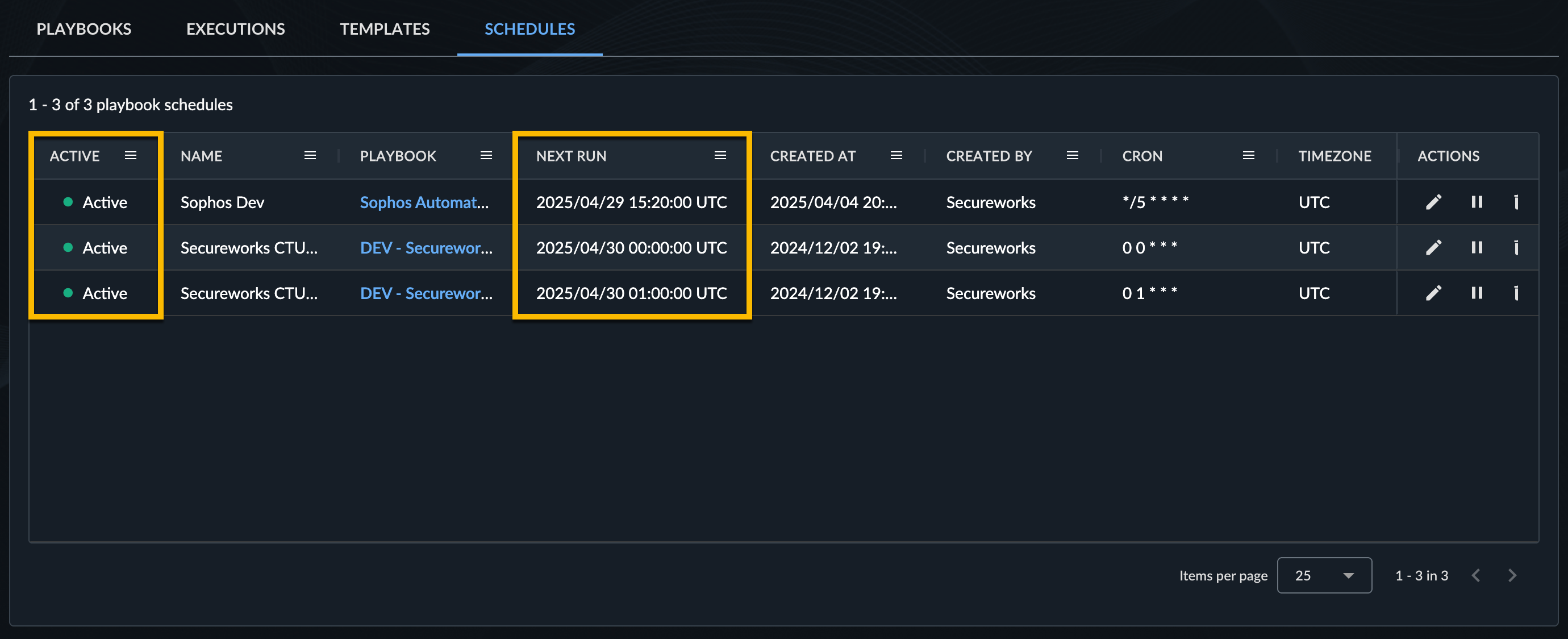1568x639 pixels.
Task: Click '1 - 3 of 3 playbook schedules' text
Action: click(130, 105)
